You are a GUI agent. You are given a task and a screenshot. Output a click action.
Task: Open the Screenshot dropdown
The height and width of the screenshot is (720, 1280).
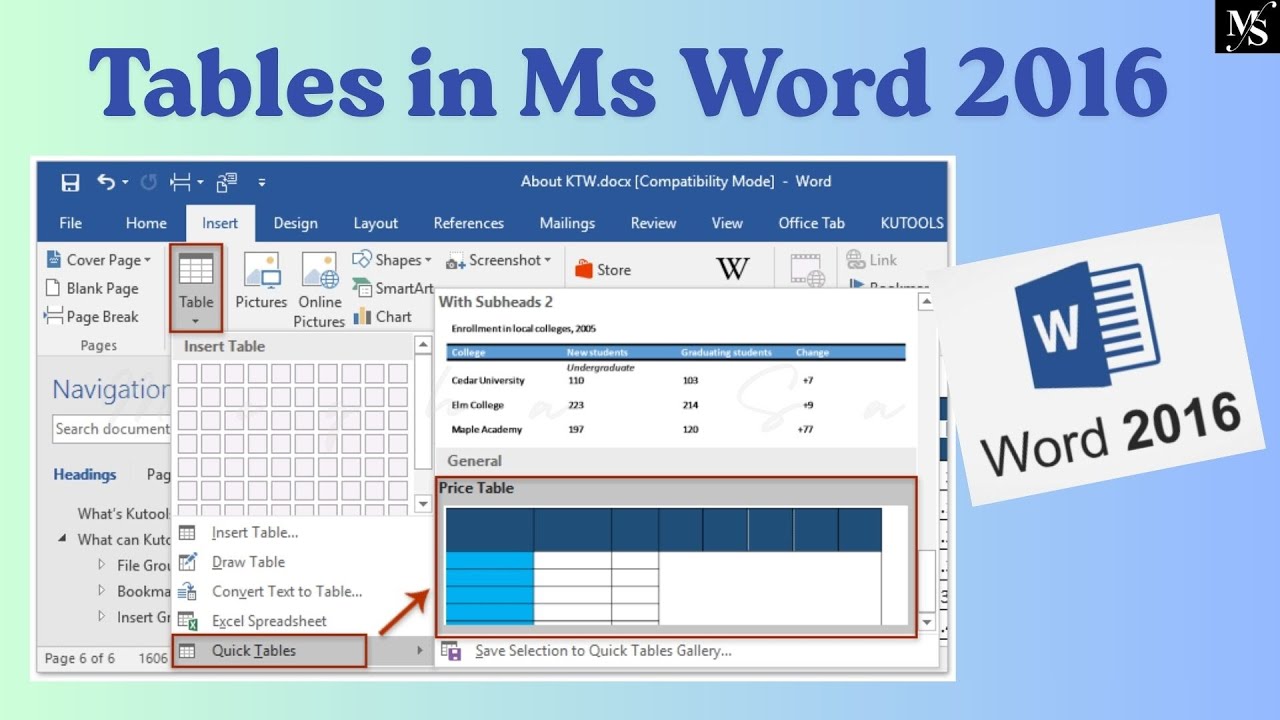(x=498, y=260)
